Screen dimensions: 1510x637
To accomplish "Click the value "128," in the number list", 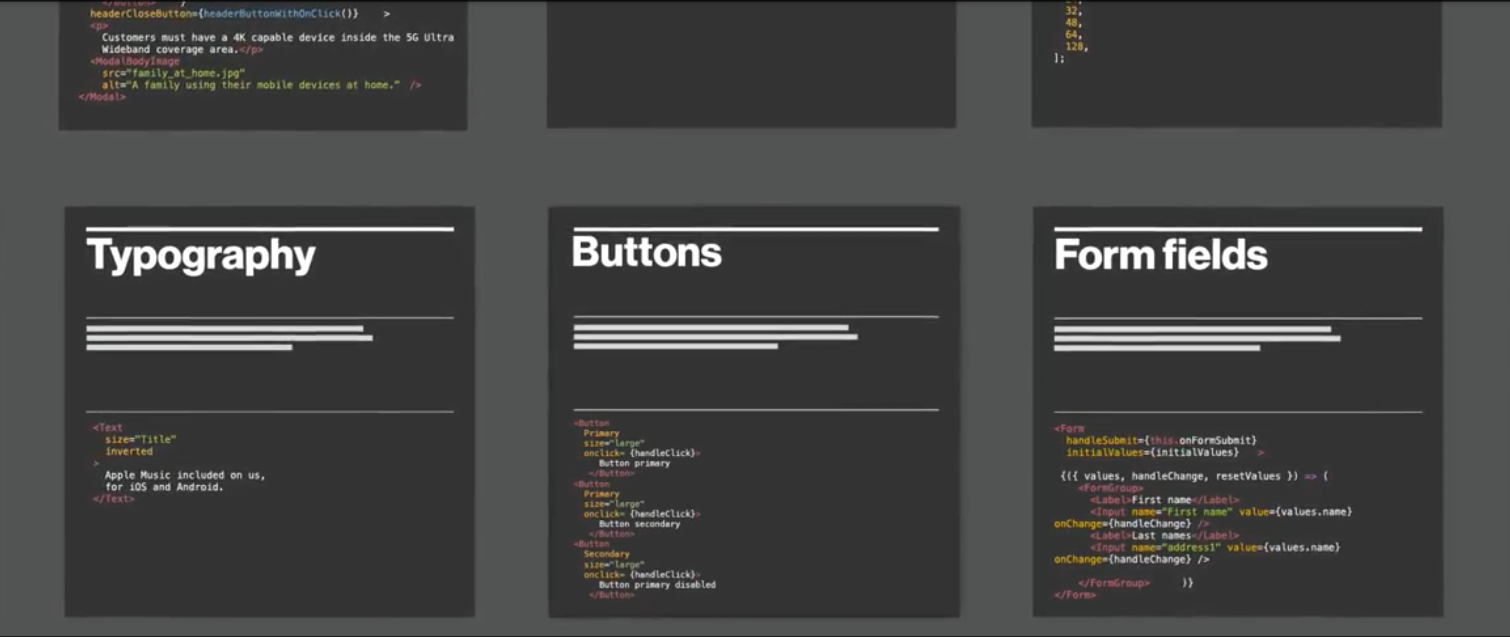I will click(x=1078, y=47).
